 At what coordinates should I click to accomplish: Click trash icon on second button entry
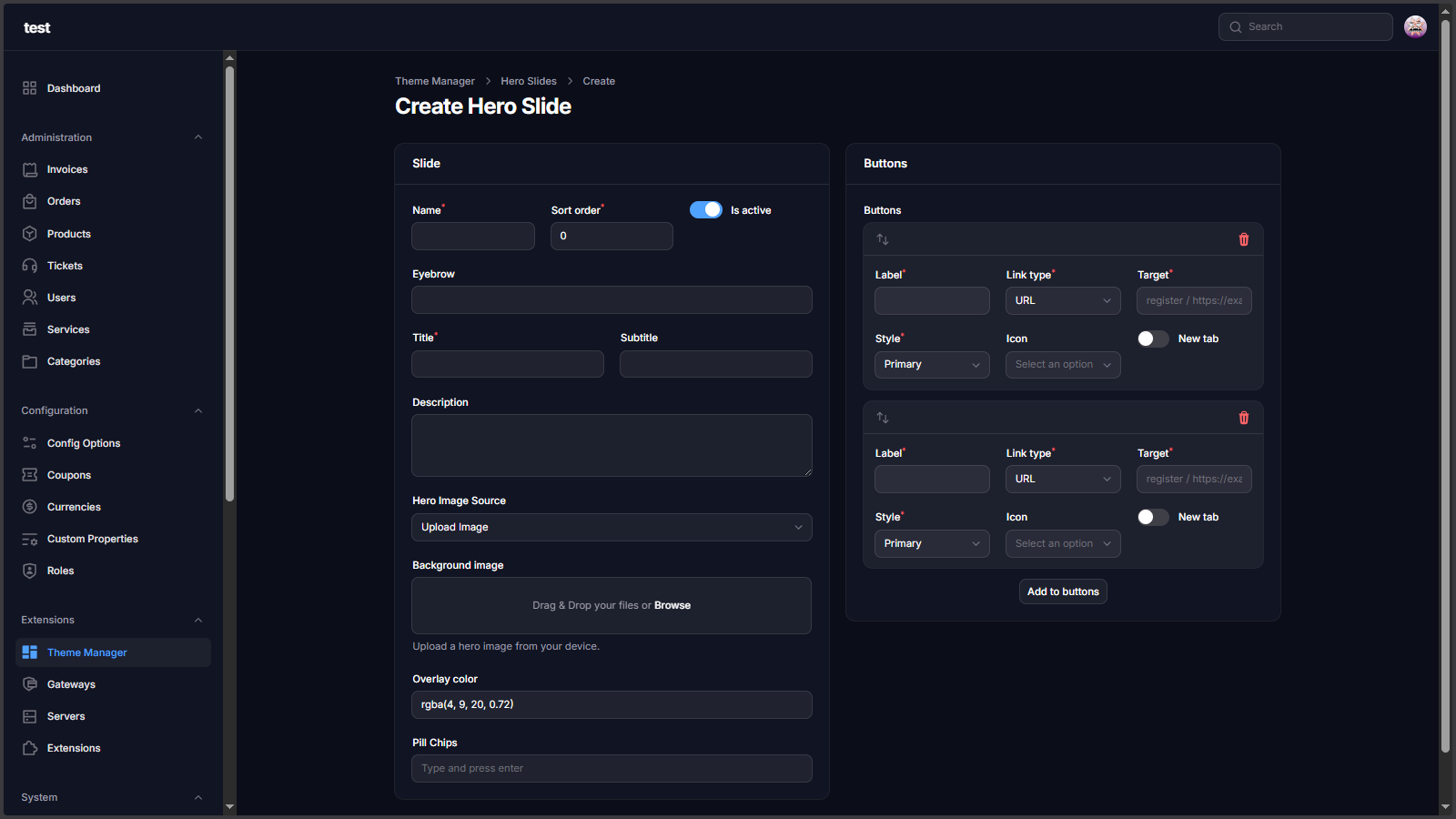1244,418
